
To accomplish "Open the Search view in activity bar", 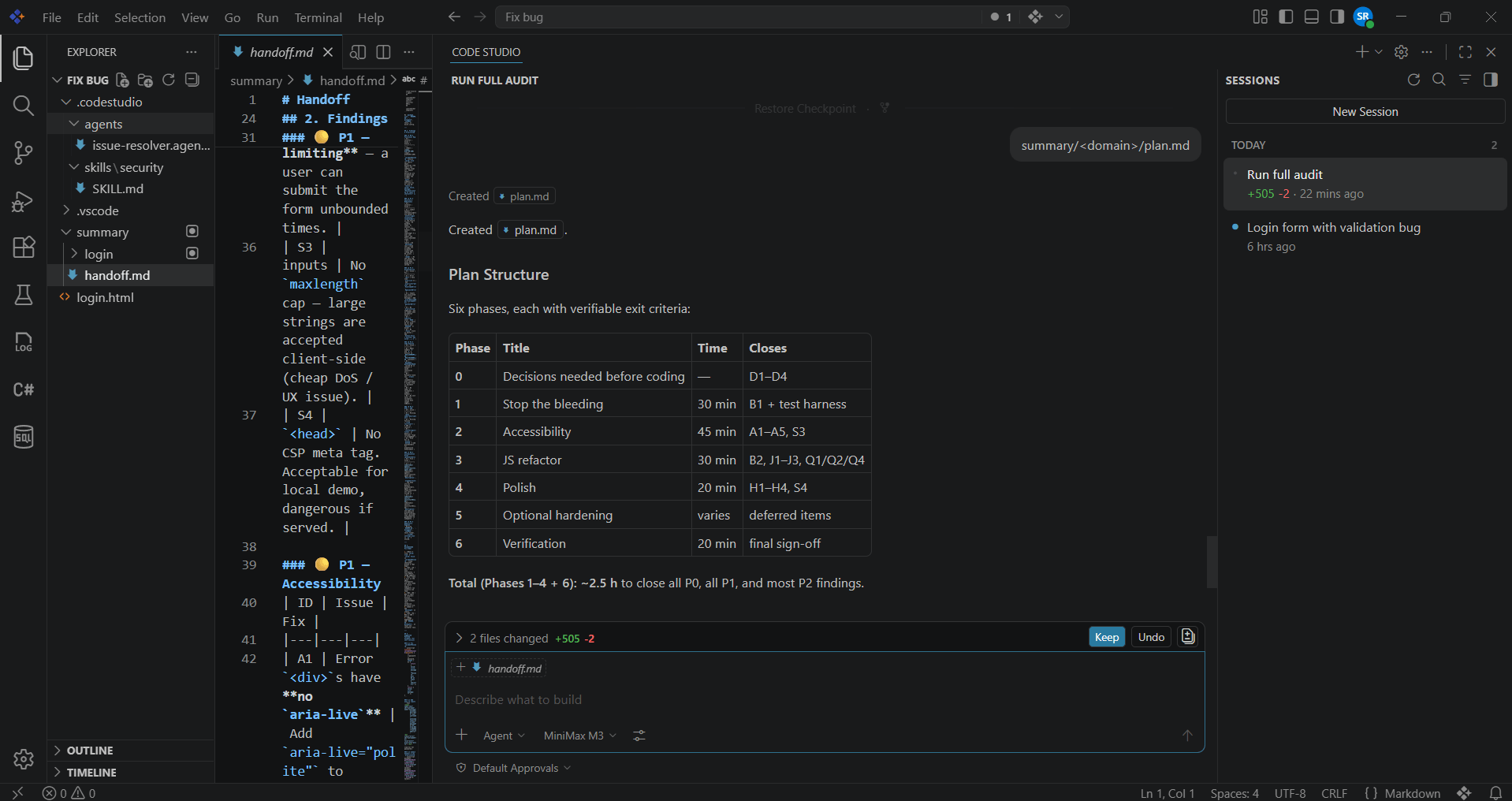I will (x=24, y=106).
